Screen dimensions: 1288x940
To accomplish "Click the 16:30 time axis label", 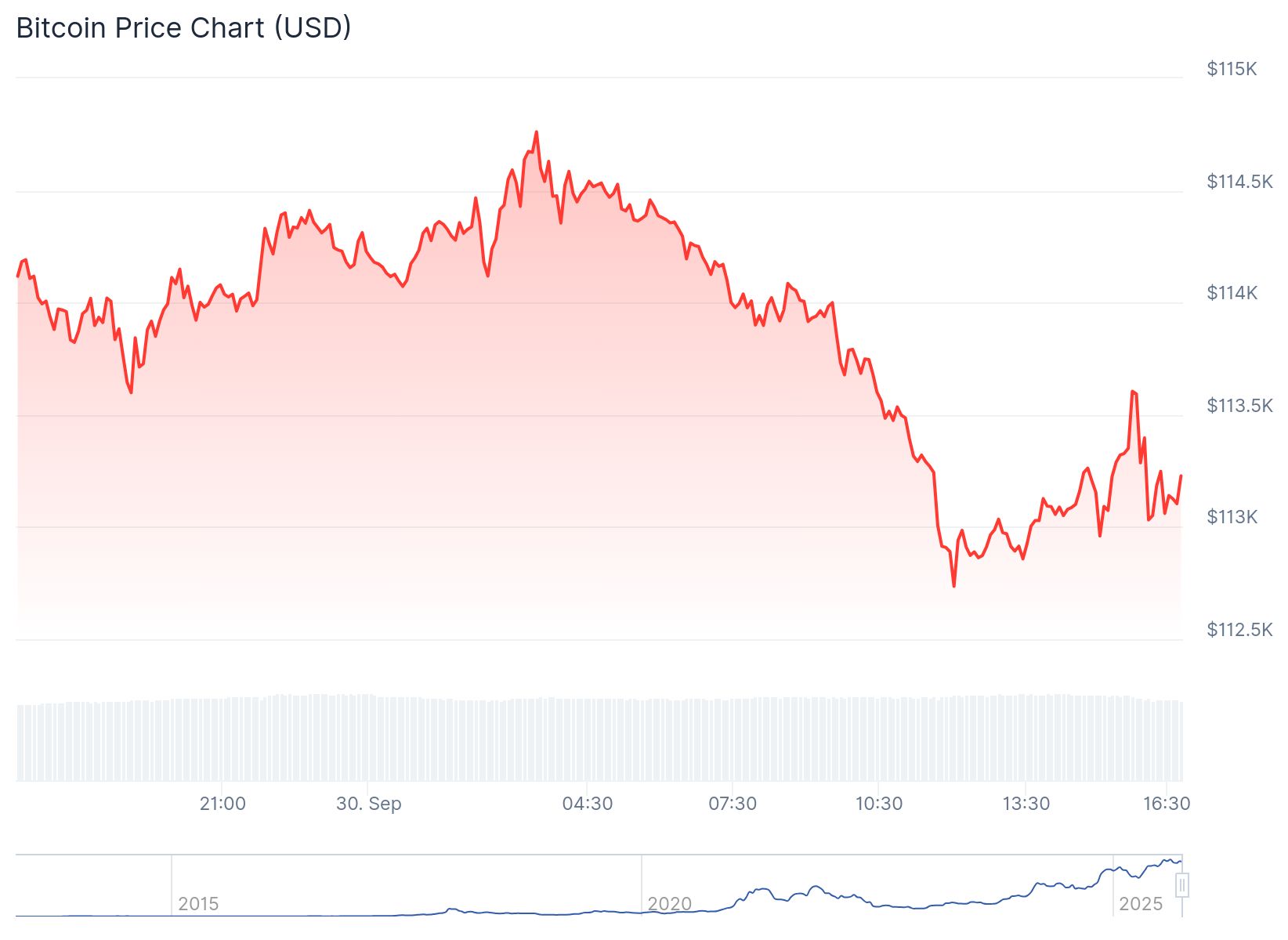I will coord(1167,804).
